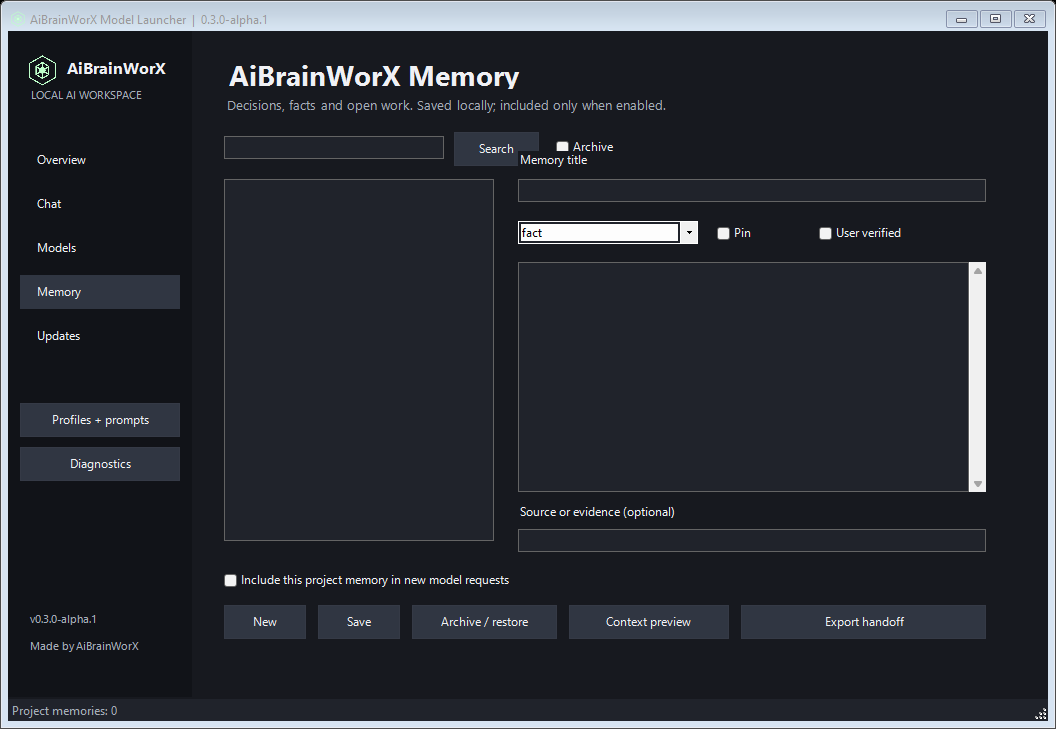1056x729 pixels.
Task: Go to the Chat section
Action: (100, 203)
